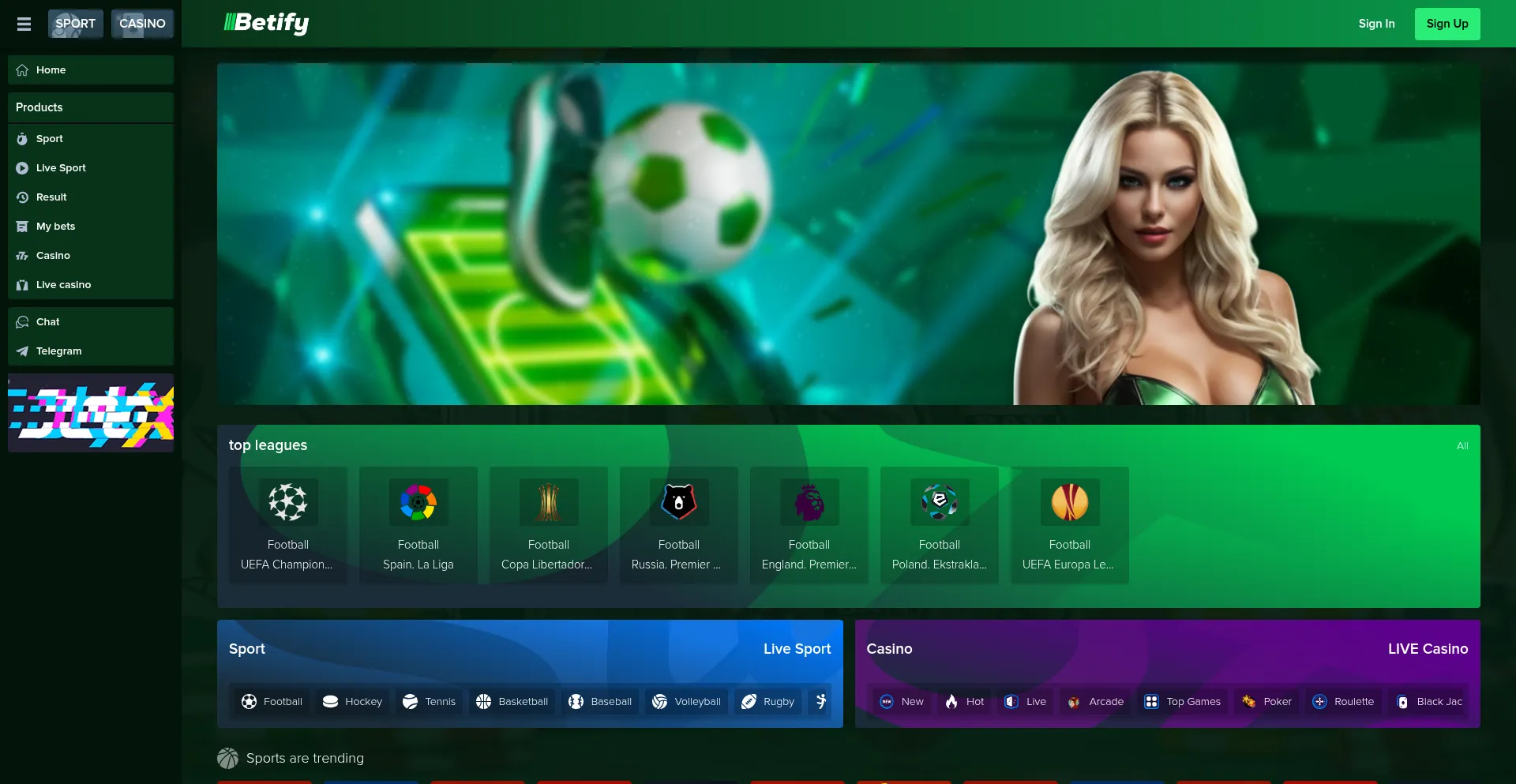Open the Russia Premier League bear icon
The height and width of the screenshot is (784, 1516).
pyautogui.click(x=679, y=502)
